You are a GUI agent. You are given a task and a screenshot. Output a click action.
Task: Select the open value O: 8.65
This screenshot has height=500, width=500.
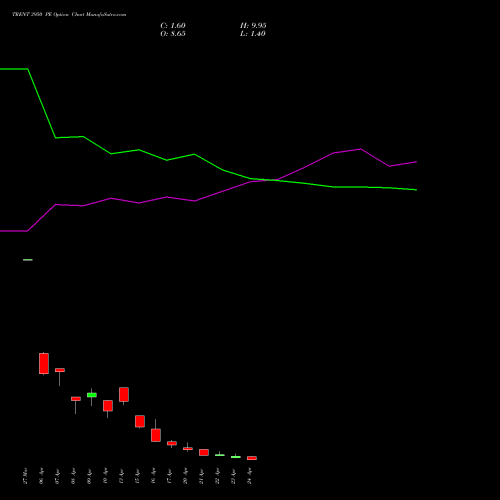click(x=173, y=34)
